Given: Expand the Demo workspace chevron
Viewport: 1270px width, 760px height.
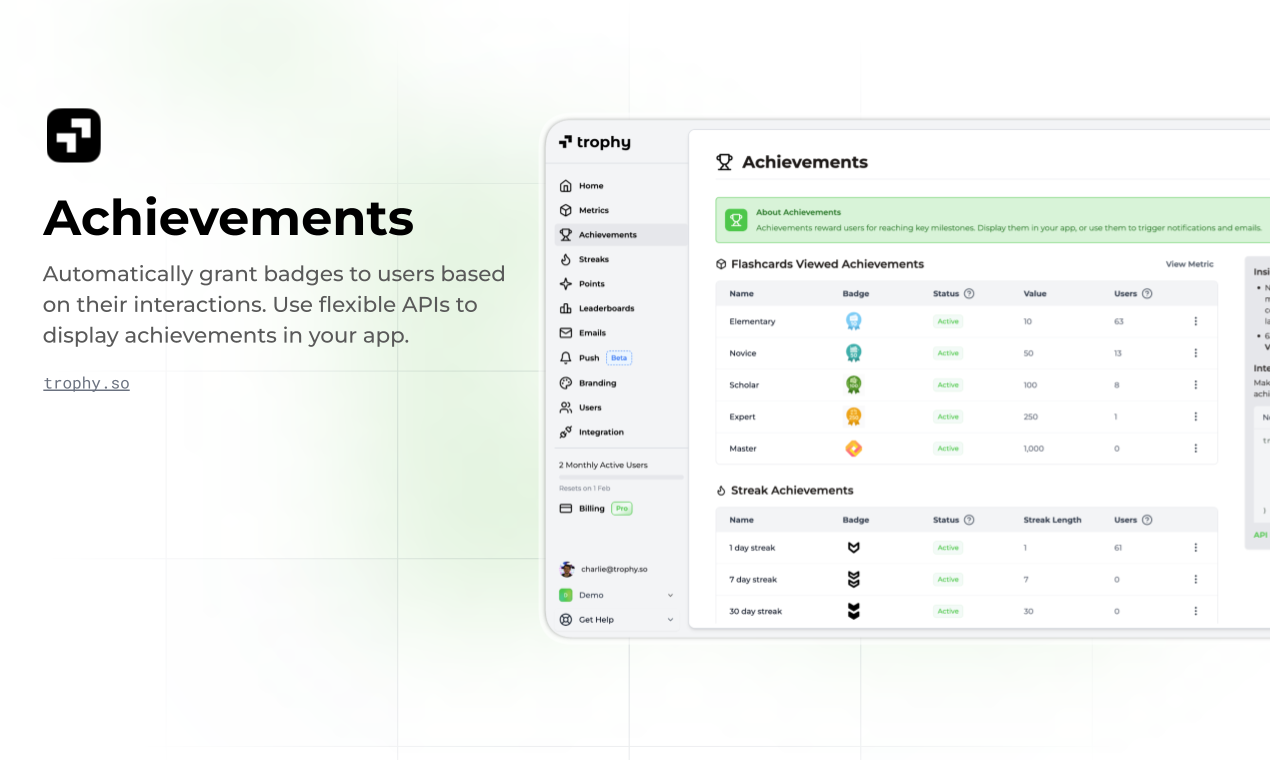Looking at the screenshot, I should [670, 595].
